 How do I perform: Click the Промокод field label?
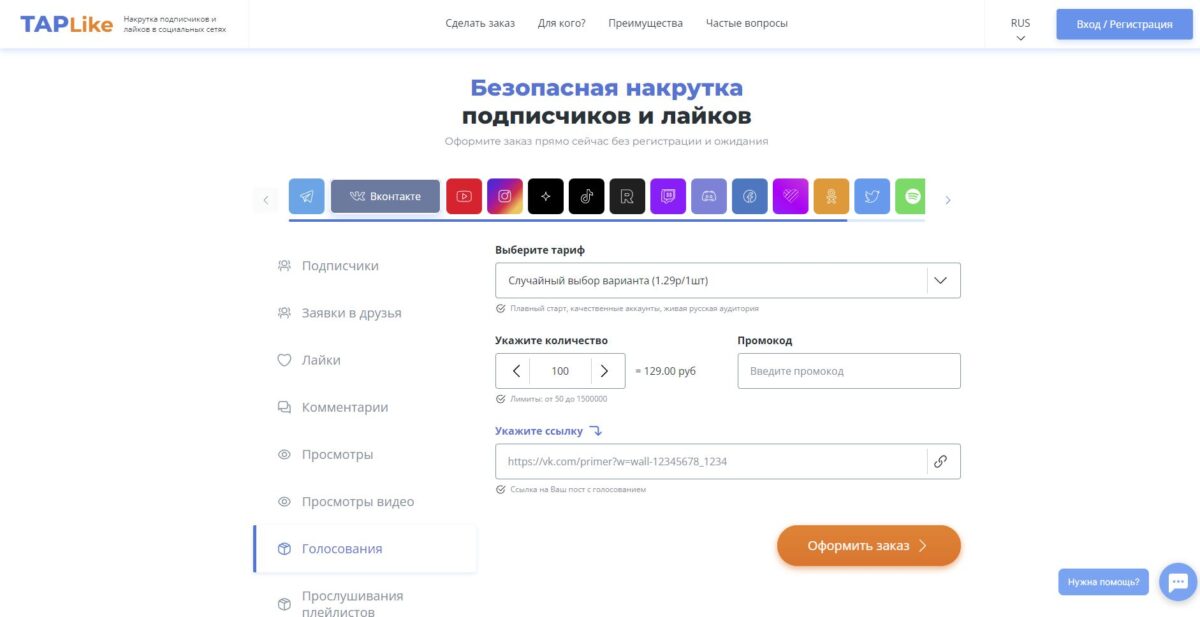point(765,340)
